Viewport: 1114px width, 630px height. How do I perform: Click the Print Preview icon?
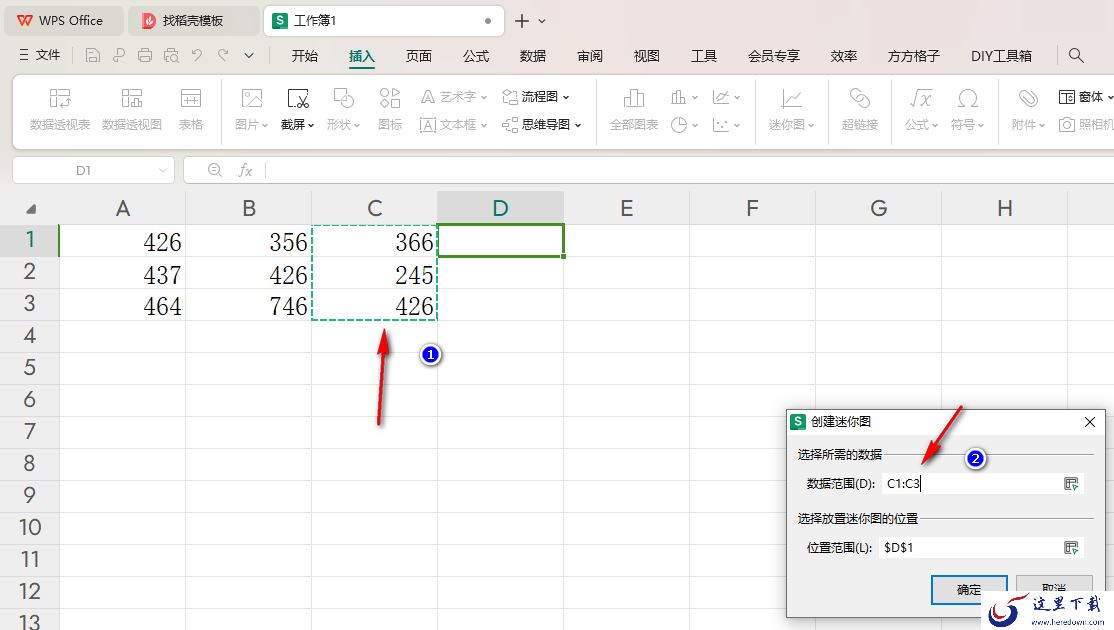pyautogui.click(x=171, y=55)
